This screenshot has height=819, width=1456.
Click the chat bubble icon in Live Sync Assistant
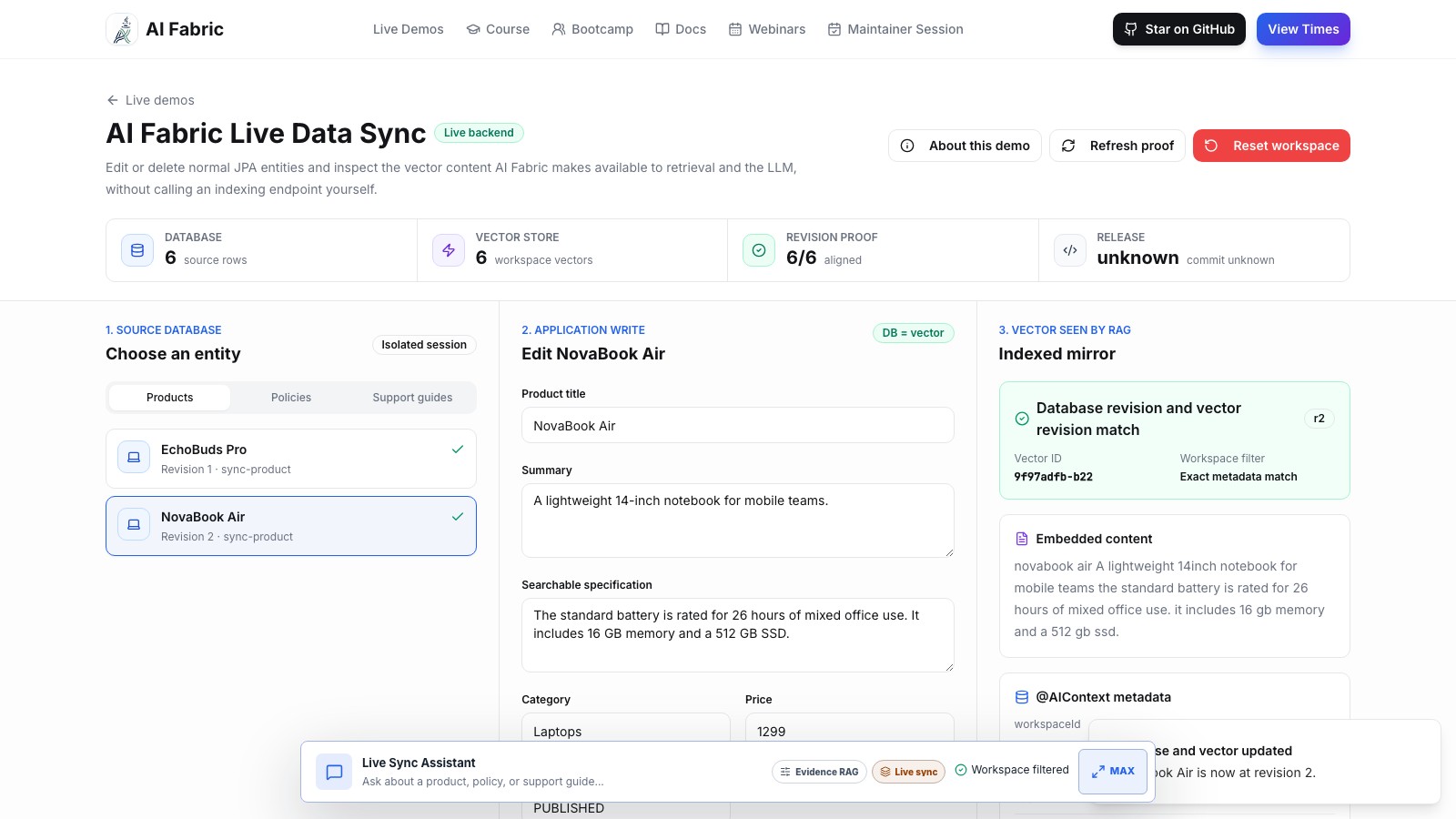coord(334,772)
